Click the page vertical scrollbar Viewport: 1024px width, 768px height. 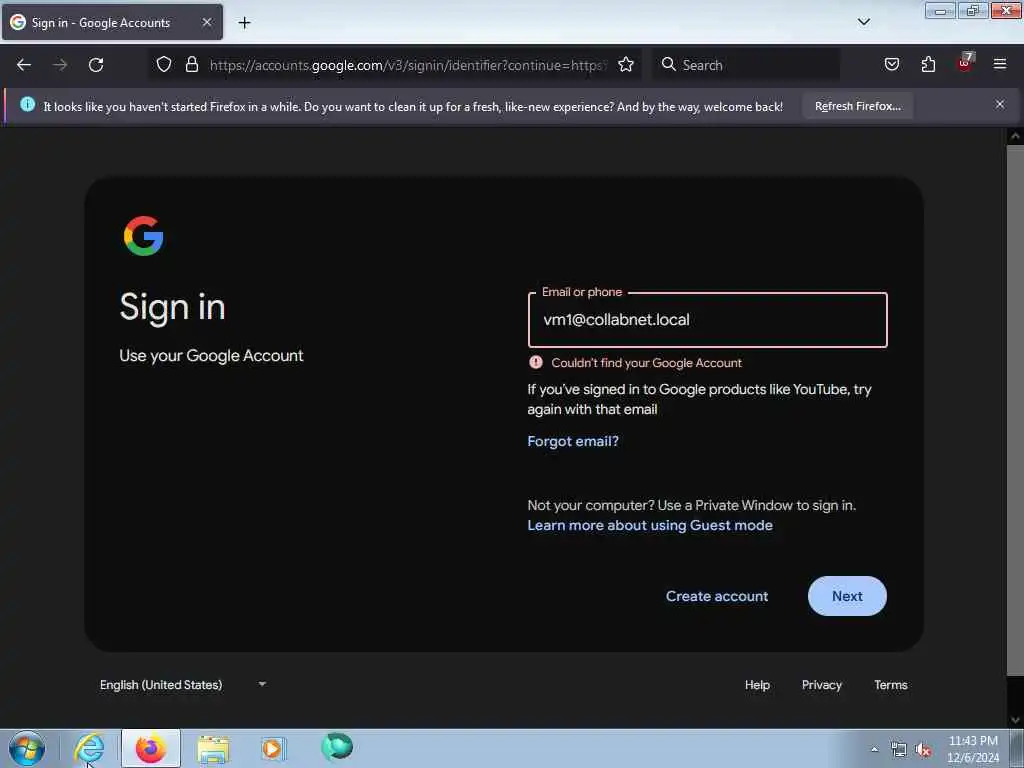(x=1015, y=410)
